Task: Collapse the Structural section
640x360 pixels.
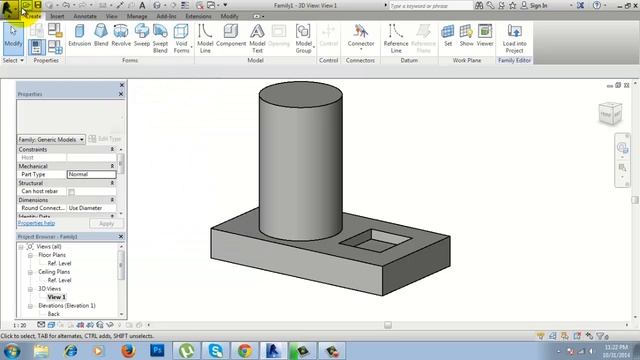Action: click(x=112, y=183)
